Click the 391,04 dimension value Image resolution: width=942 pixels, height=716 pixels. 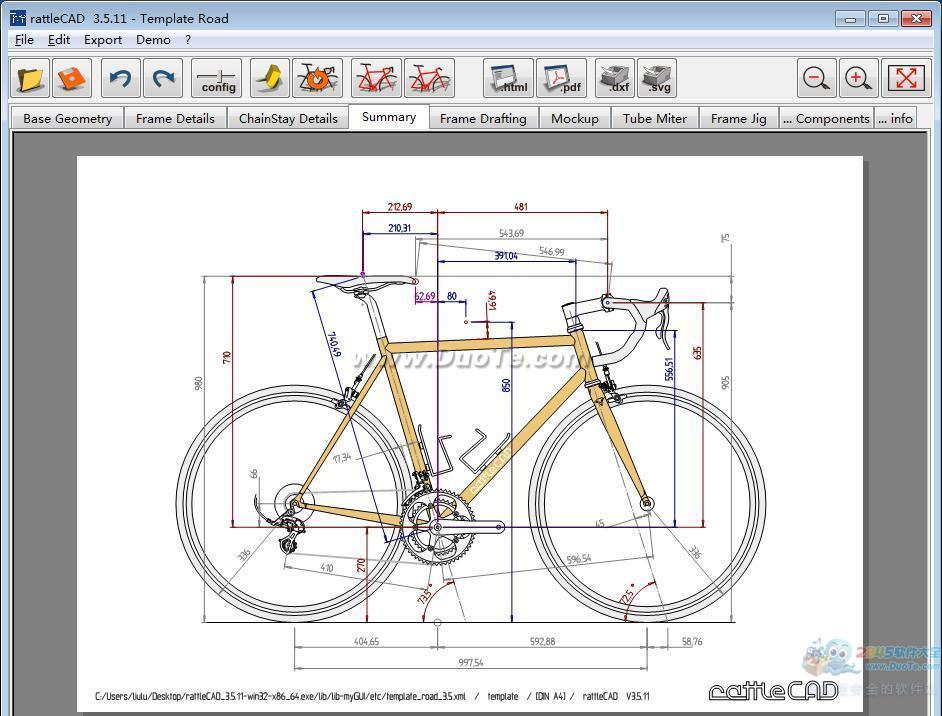point(506,256)
